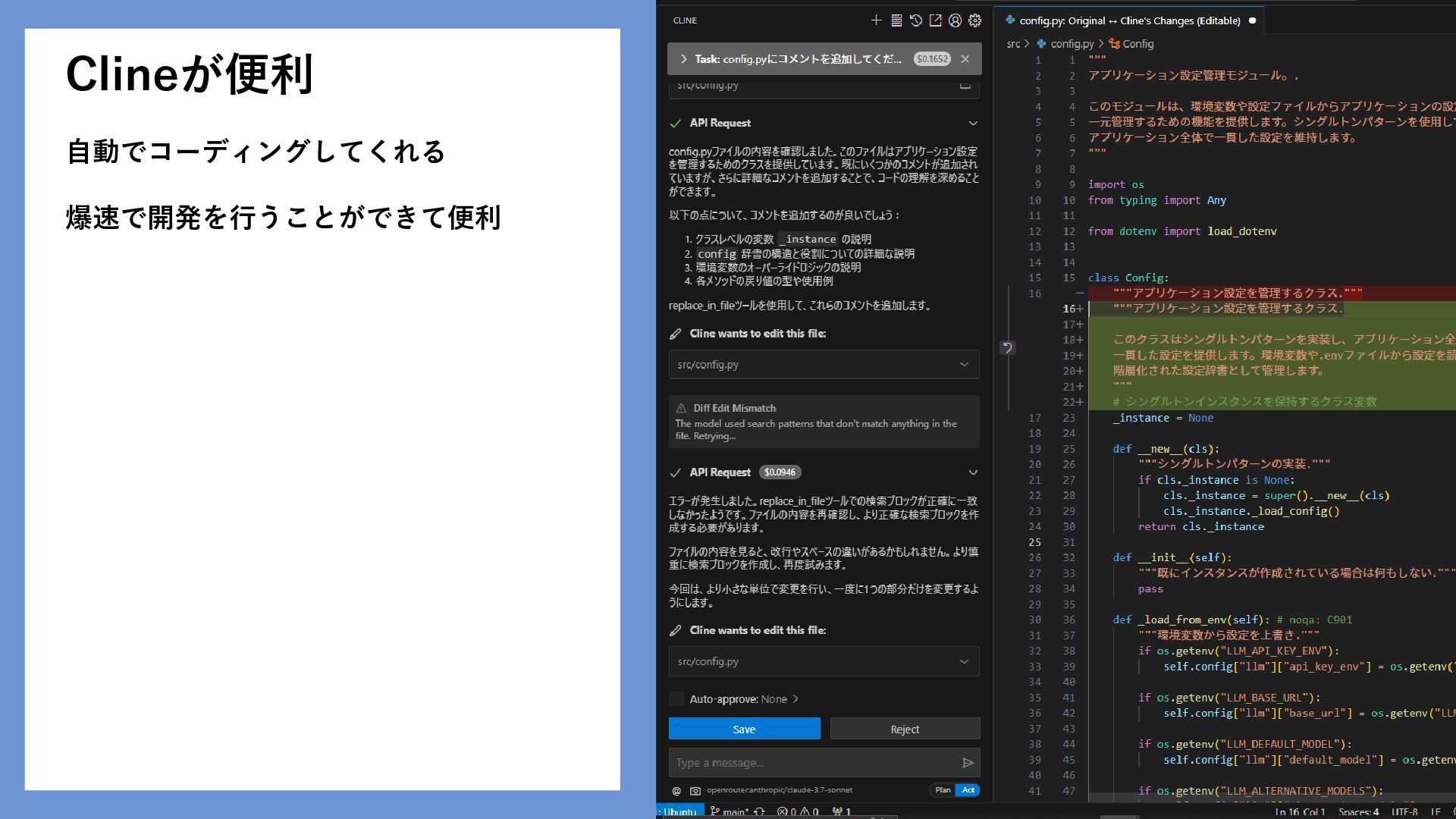The width and height of the screenshot is (1456, 819).
Task: Click Spaces: 4 indentation setting
Action: 1358,812
